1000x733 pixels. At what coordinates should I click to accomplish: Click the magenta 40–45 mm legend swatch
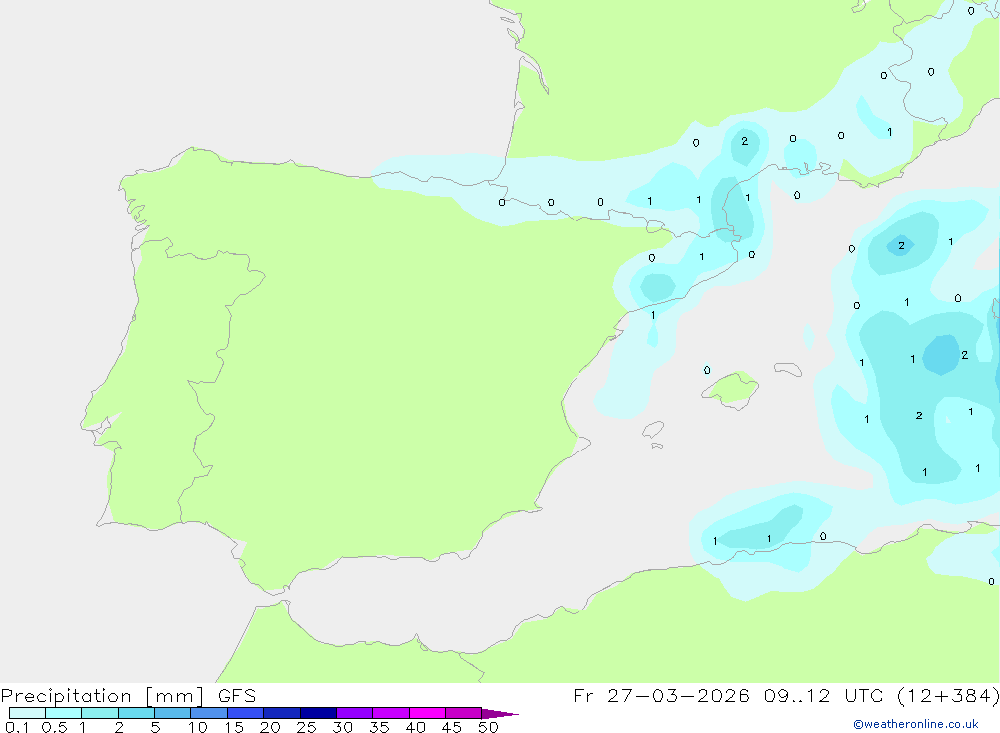tap(427, 713)
